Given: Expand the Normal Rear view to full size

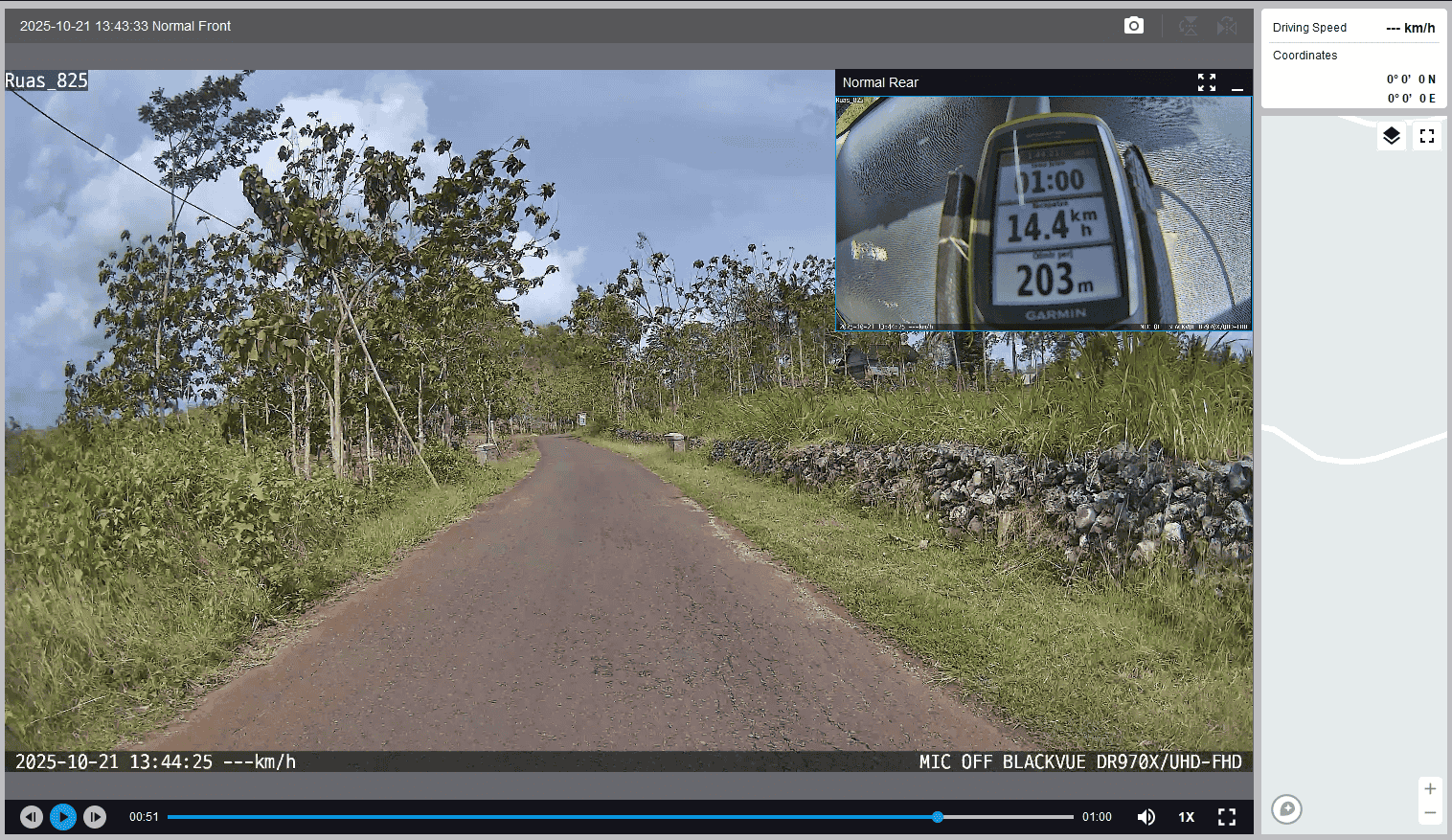Looking at the screenshot, I should (1207, 82).
